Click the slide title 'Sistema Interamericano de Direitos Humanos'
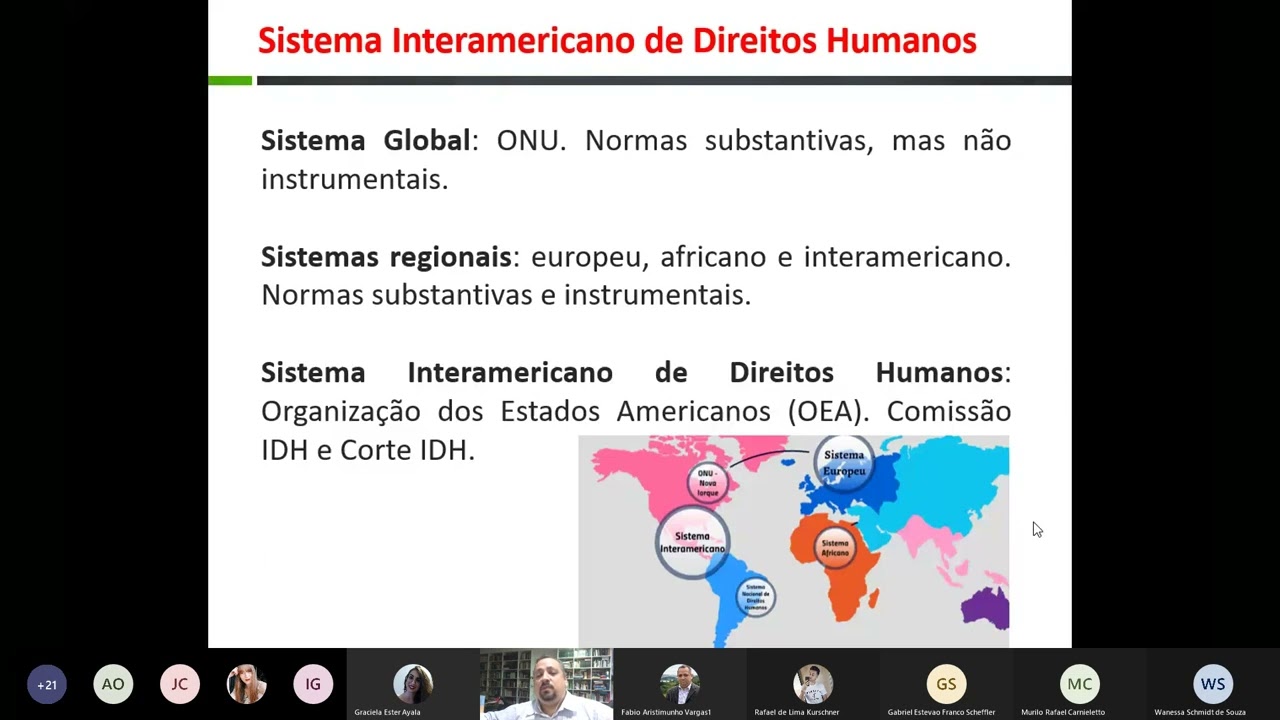Screen dimensions: 1280x720 pyautogui.click(x=617, y=41)
